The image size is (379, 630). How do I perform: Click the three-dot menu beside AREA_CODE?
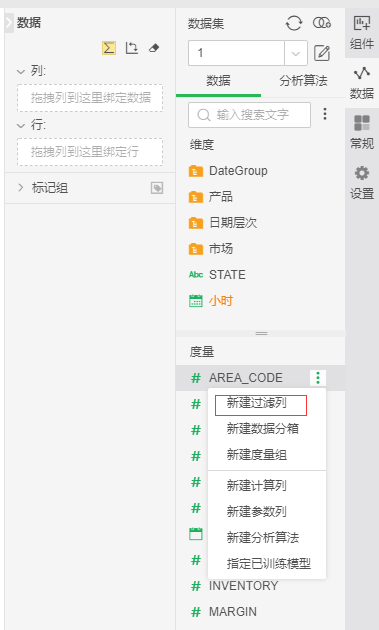tap(318, 378)
